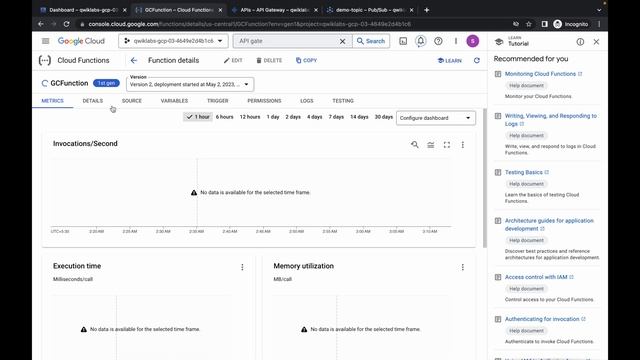This screenshot has width=640, height=360.
Task: Click the EDIT function button
Action: click(233, 60)
